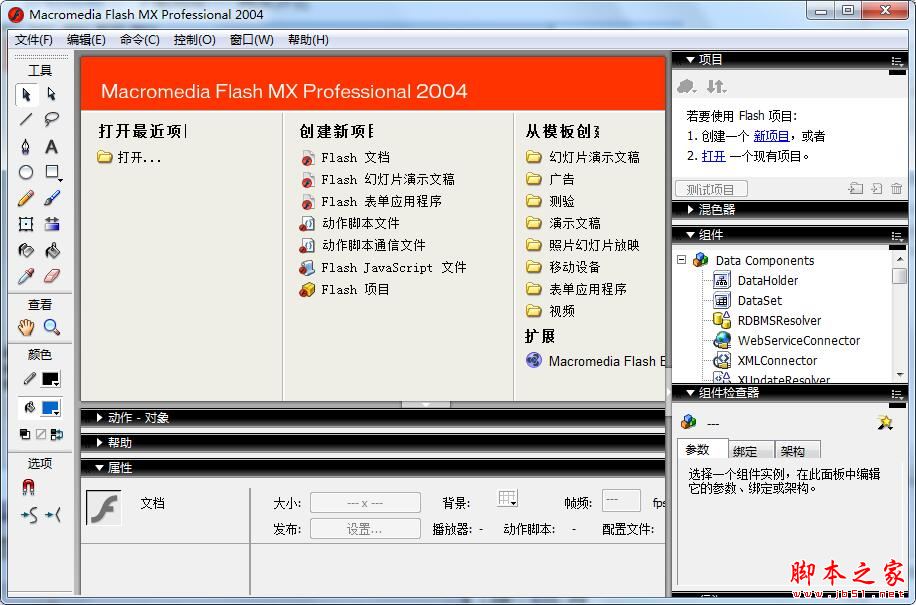Select the Free Transform tool
Screen dimensions: 916x605
[26, 224]
